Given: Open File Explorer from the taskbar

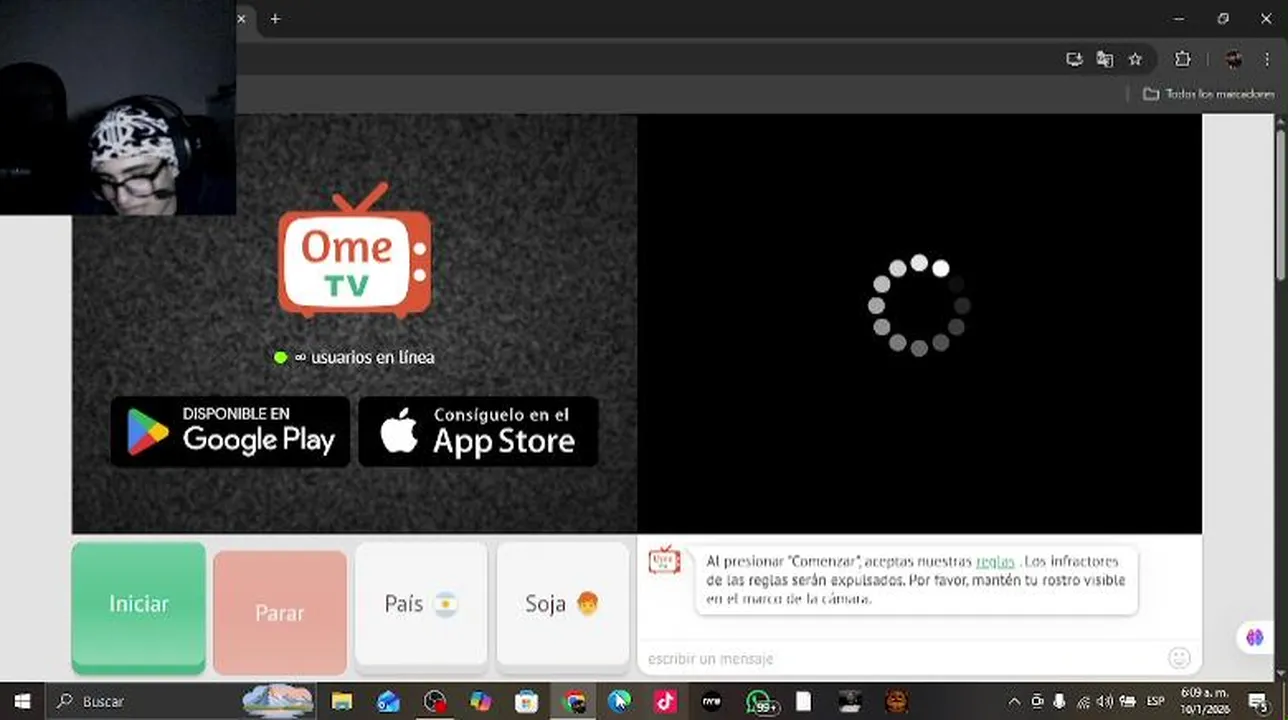Looking at the screenshot, I should click(x=341, y=701).
